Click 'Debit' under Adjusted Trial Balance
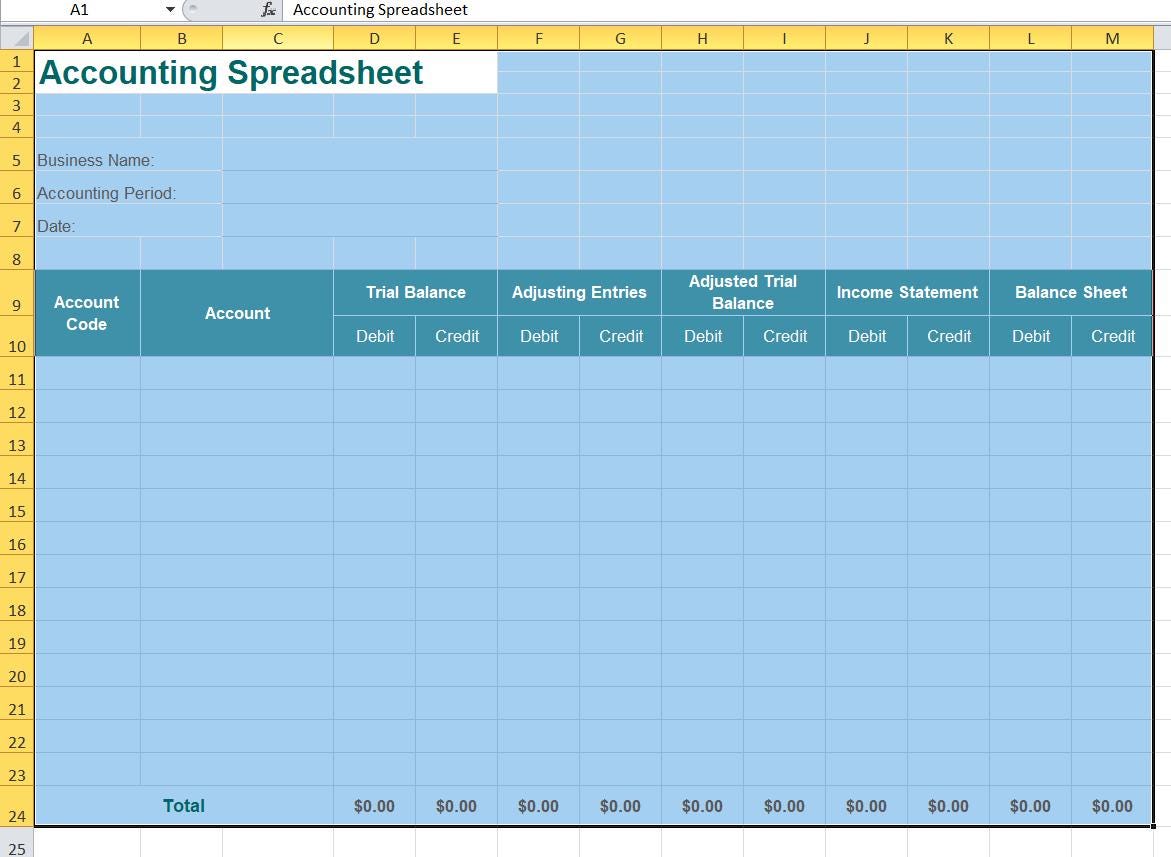The width and height of the screenshot is (1171, 857). [703, 336]
